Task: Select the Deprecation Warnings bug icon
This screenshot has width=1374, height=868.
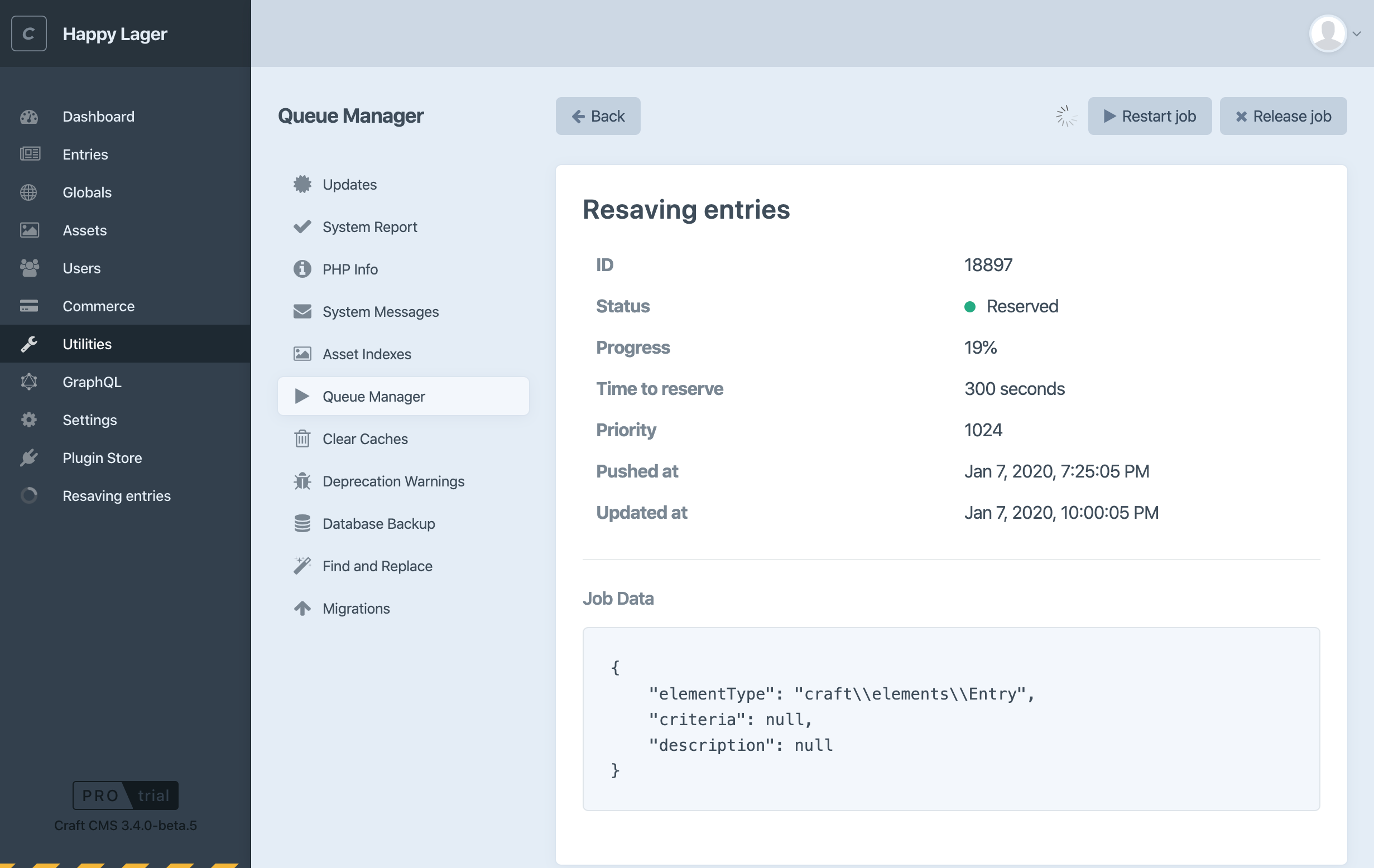Action: [x=302, y=481]
